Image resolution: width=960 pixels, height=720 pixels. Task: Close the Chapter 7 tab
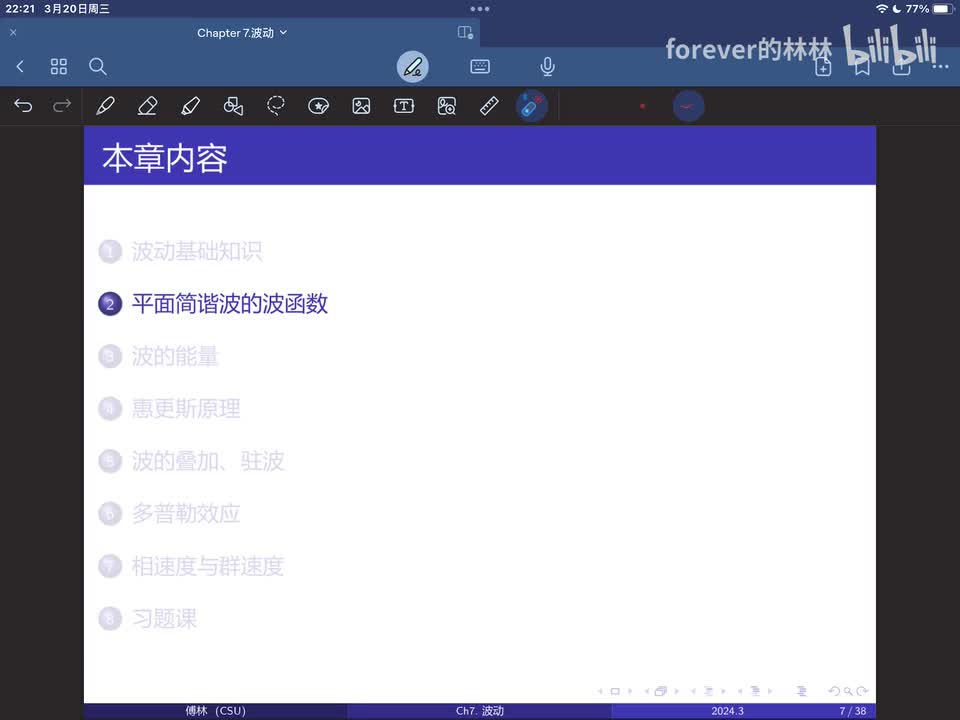pyautogui.click(x=13, y=32)
